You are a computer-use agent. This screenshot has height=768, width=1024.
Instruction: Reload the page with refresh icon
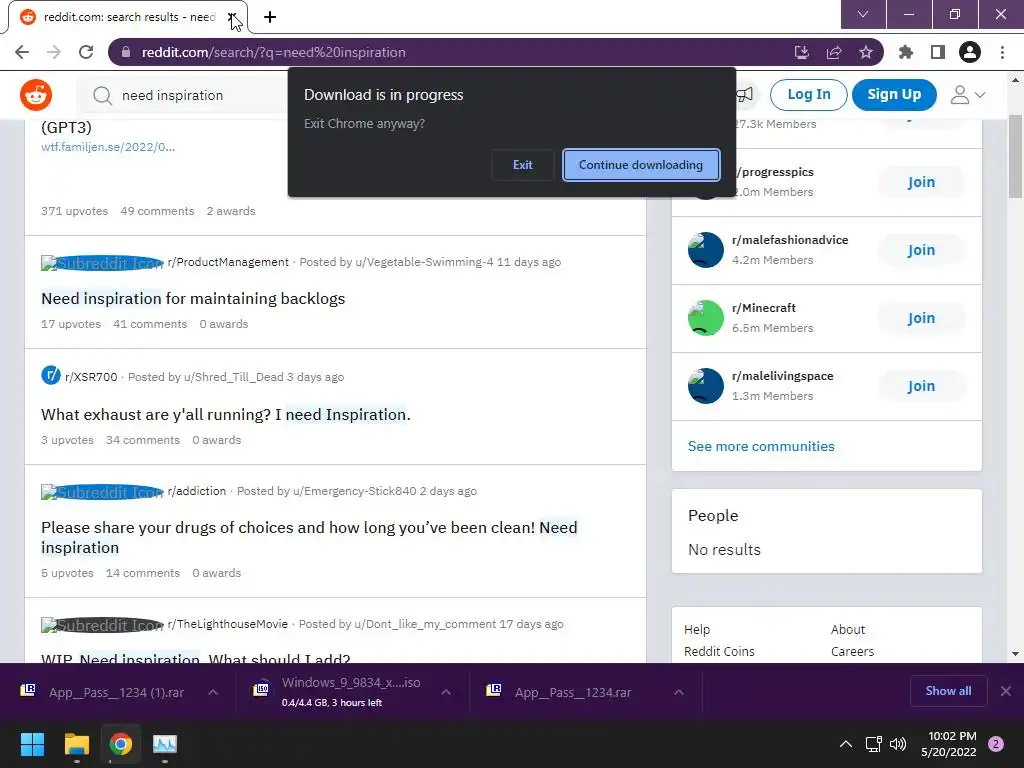86,52
